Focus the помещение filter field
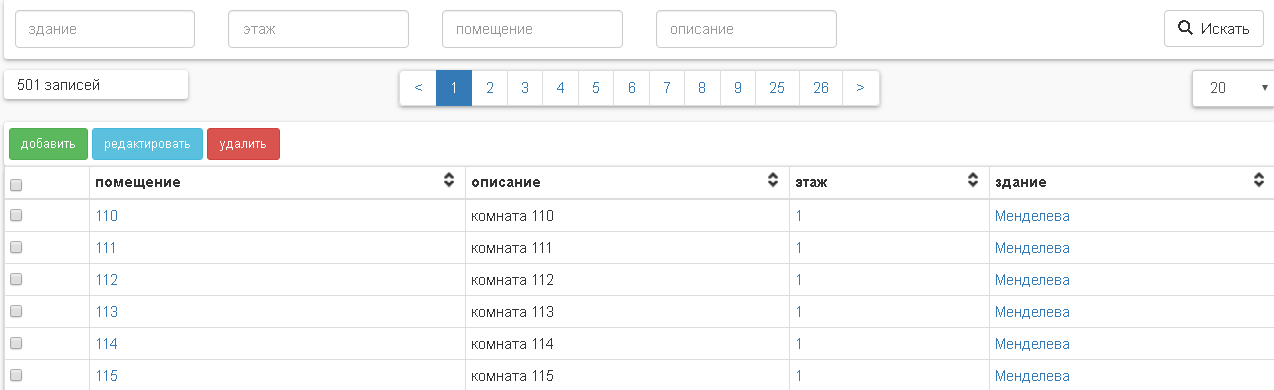1274x390 pixels. 532,29
